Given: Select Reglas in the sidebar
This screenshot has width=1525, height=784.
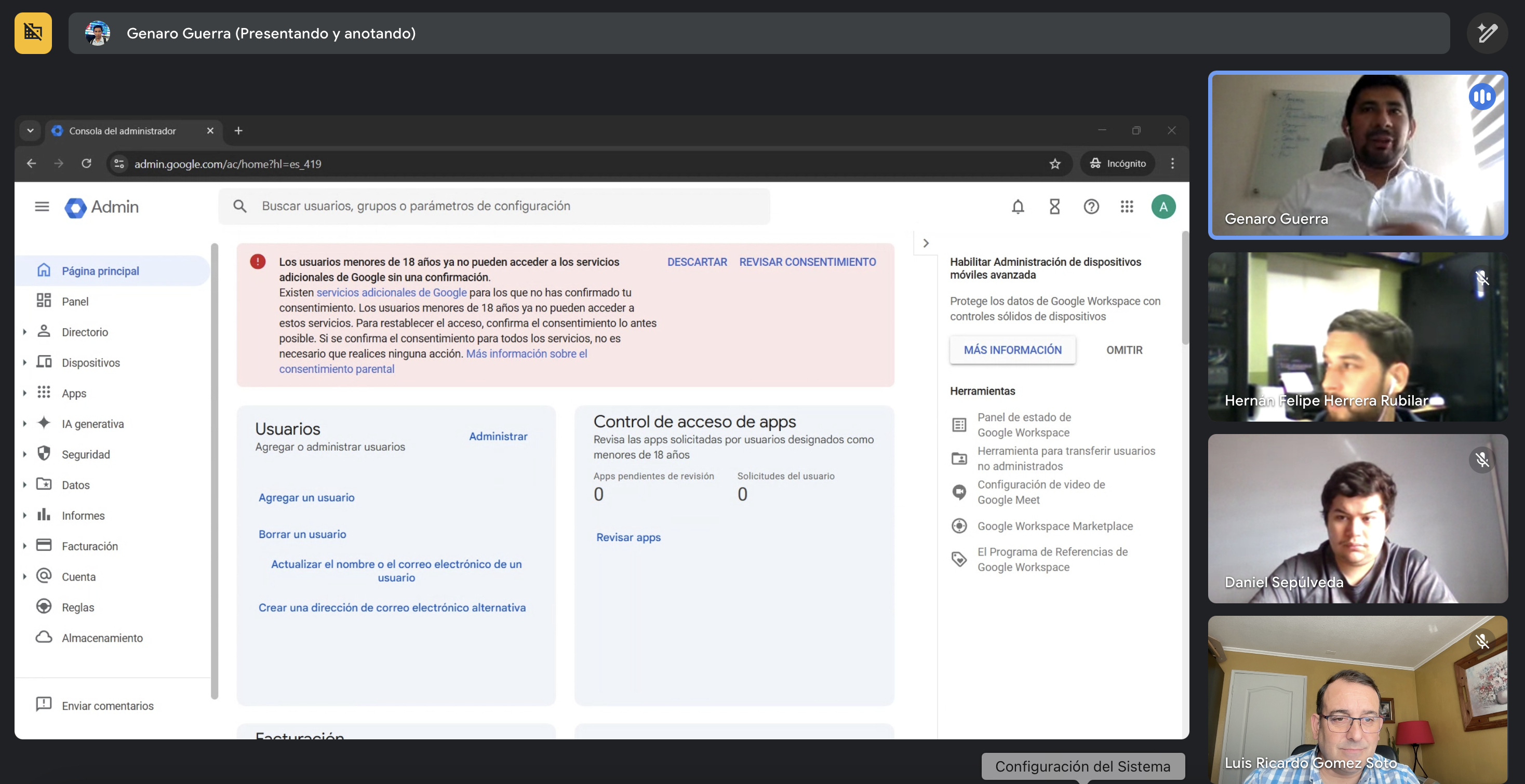Looking at the screenshot, I should 78,607.
